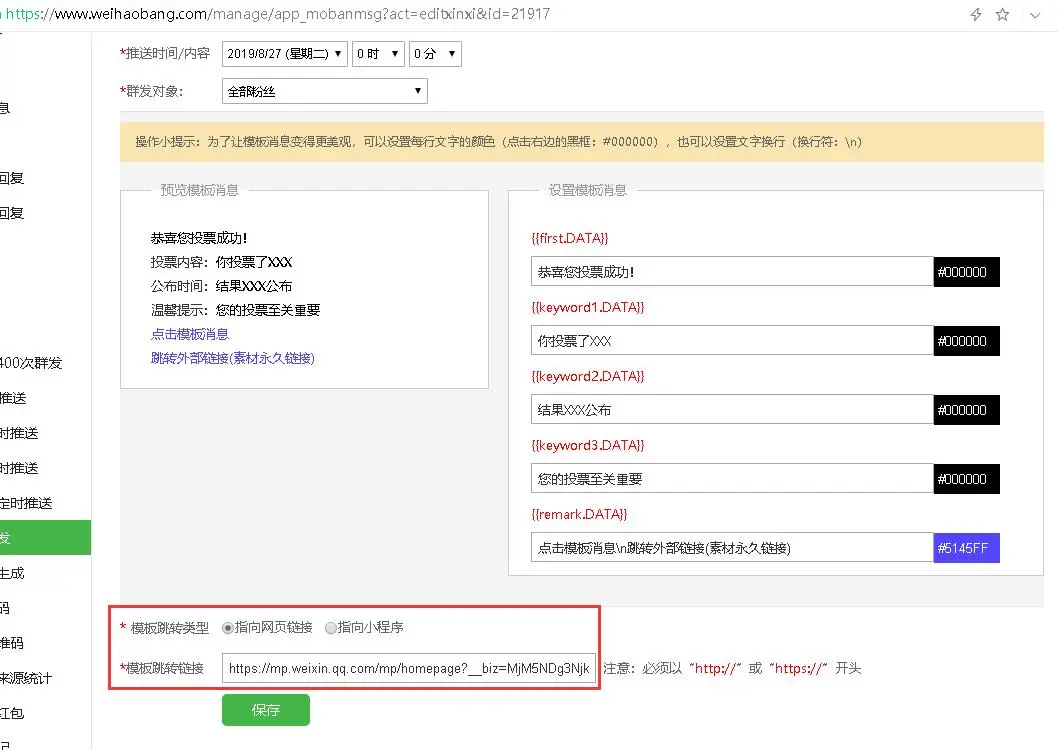Image resolution: width=1058 pixels, height=750 pixels.
Task: Open the 全部粉丝 audience dropdown
Action: pos(325,91)
